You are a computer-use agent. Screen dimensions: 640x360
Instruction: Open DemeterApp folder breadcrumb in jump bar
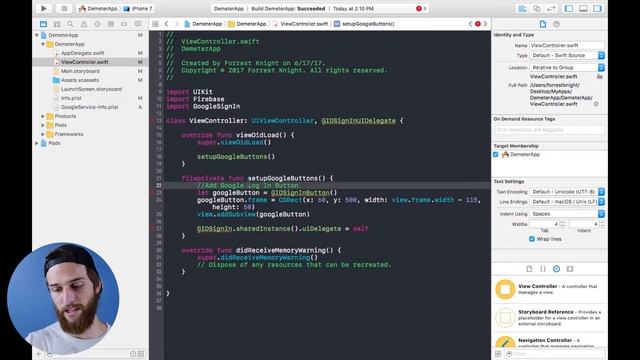point(247,24)
